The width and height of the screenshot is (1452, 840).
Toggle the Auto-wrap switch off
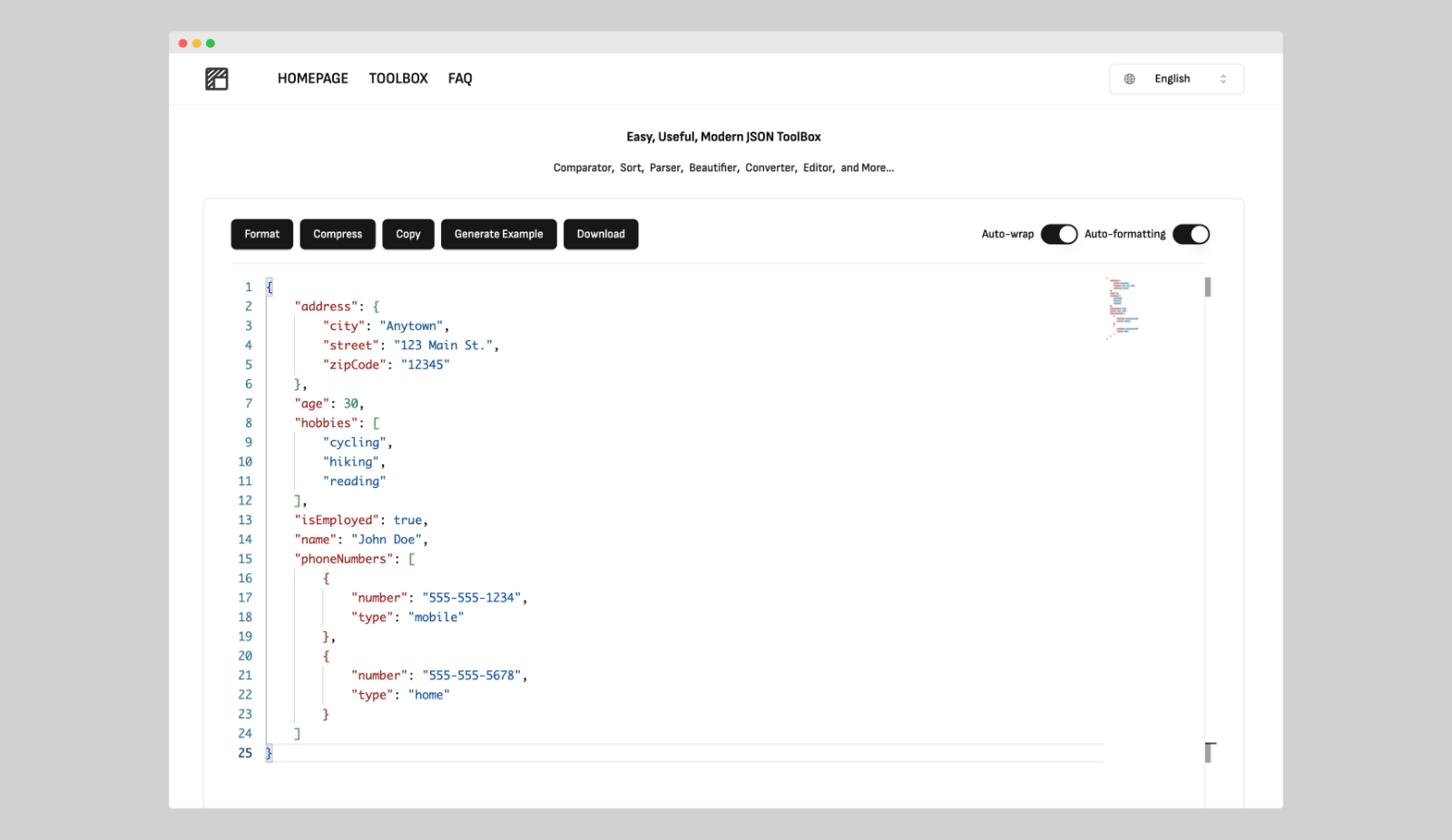click(1058, 234)
